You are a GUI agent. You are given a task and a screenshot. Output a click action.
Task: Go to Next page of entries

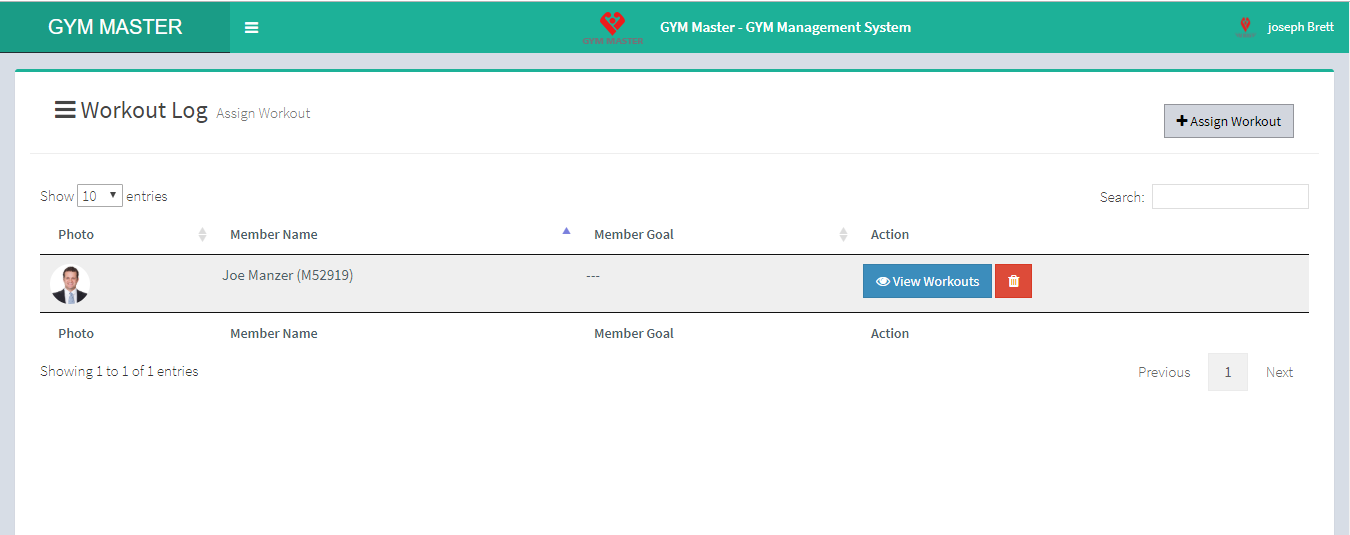click(x=1279, y=372)
